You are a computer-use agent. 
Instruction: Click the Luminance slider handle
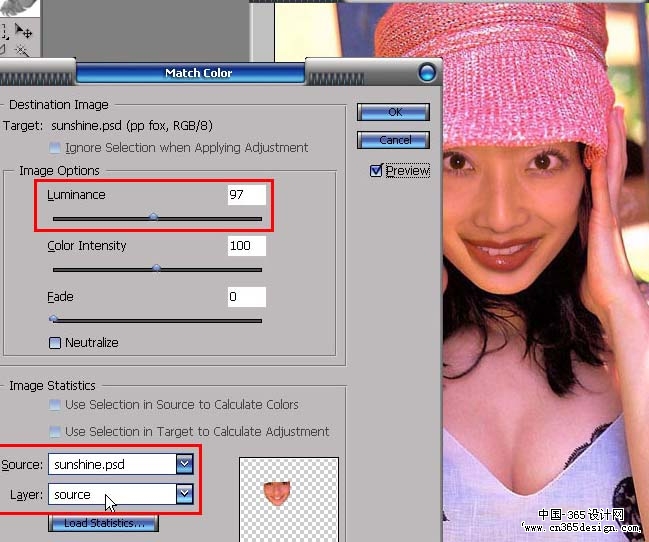(154, 217)
